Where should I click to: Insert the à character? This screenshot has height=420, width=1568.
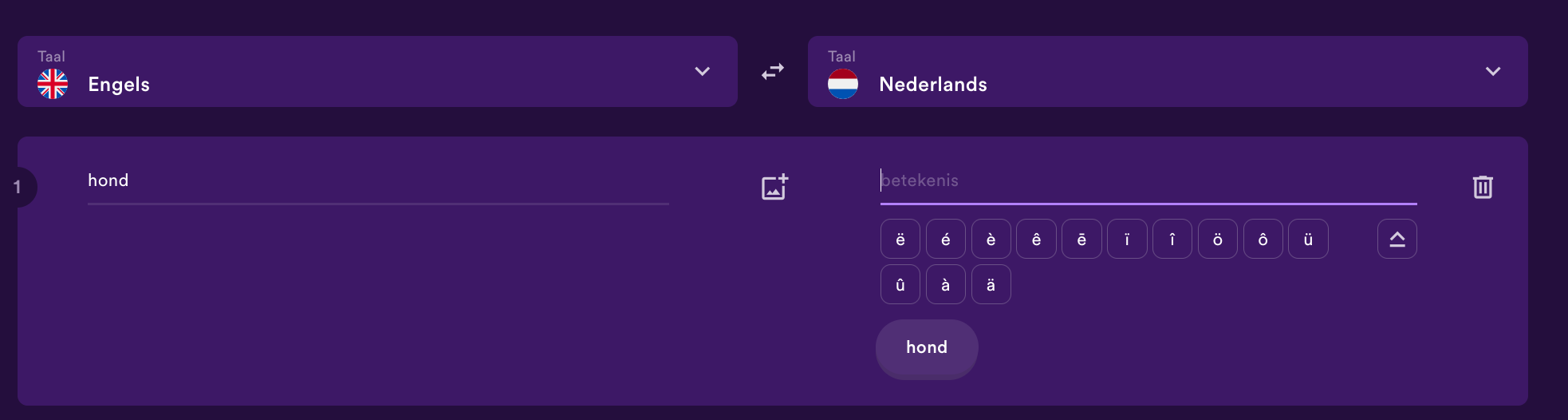pyautogui.click(x=946, y=284)
